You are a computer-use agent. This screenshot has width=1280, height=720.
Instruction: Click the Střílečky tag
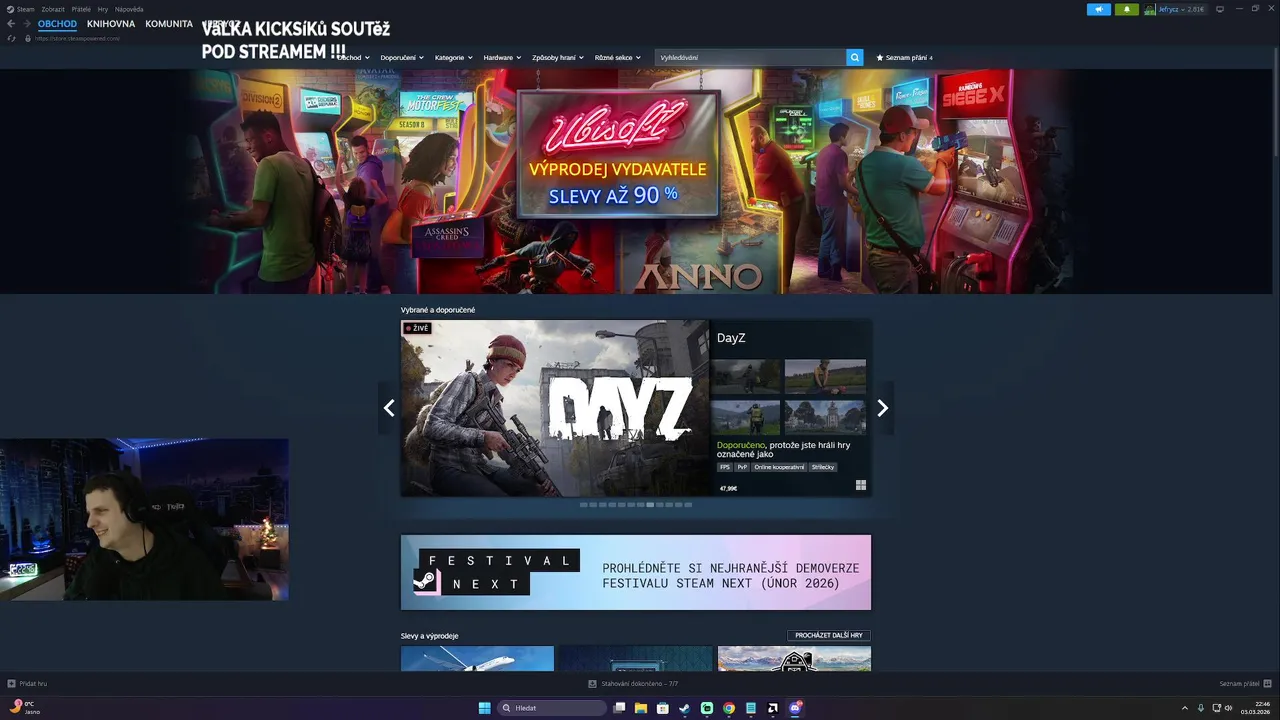pos(823,467)
